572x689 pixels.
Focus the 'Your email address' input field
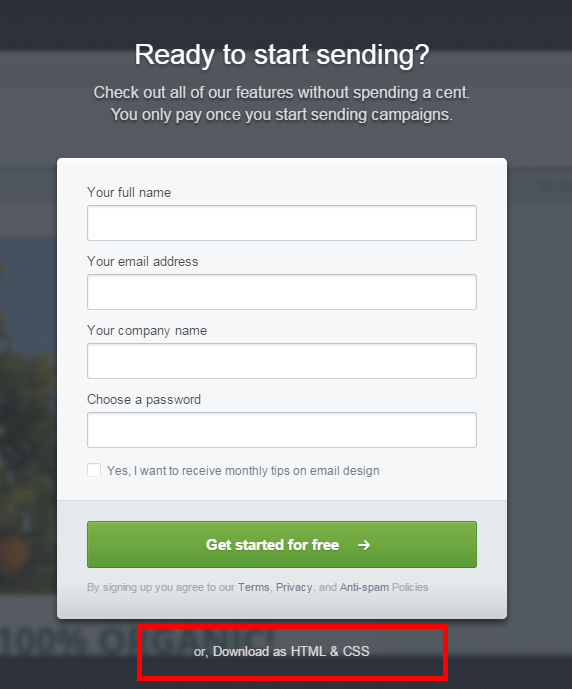click(x=282, y=292)
